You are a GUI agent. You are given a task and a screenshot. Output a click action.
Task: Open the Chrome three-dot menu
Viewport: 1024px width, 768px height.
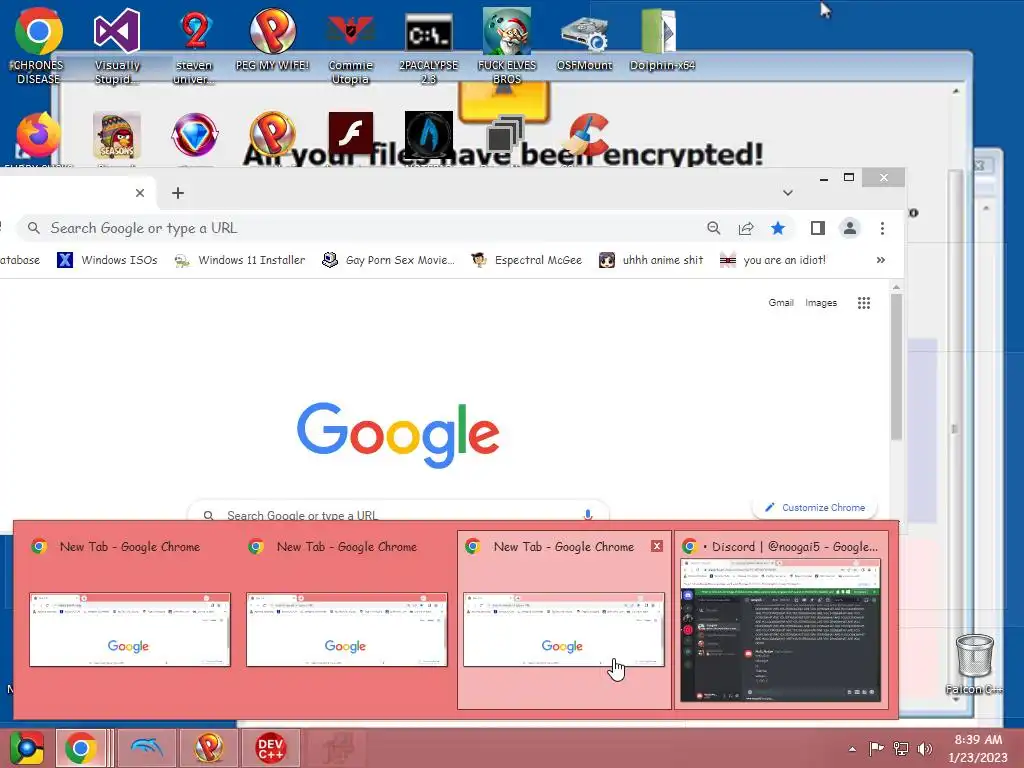(882, 228)
